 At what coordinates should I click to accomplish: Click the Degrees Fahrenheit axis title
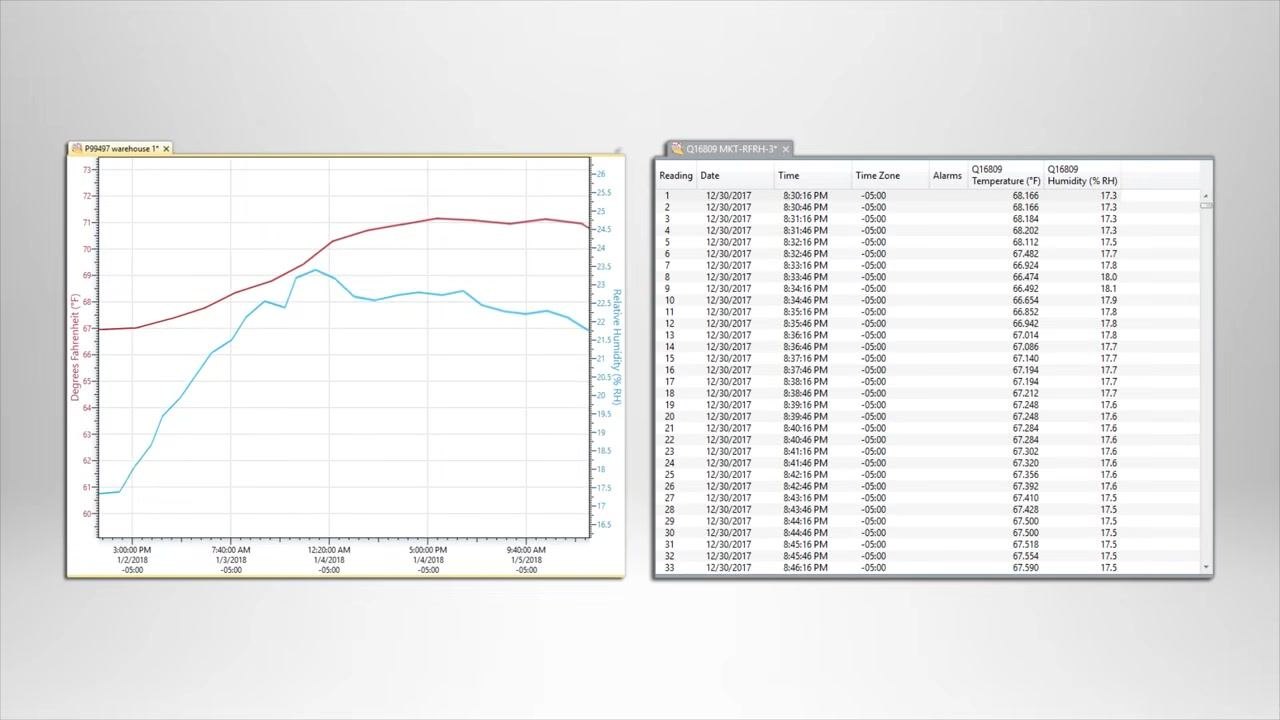coord(75,348)
